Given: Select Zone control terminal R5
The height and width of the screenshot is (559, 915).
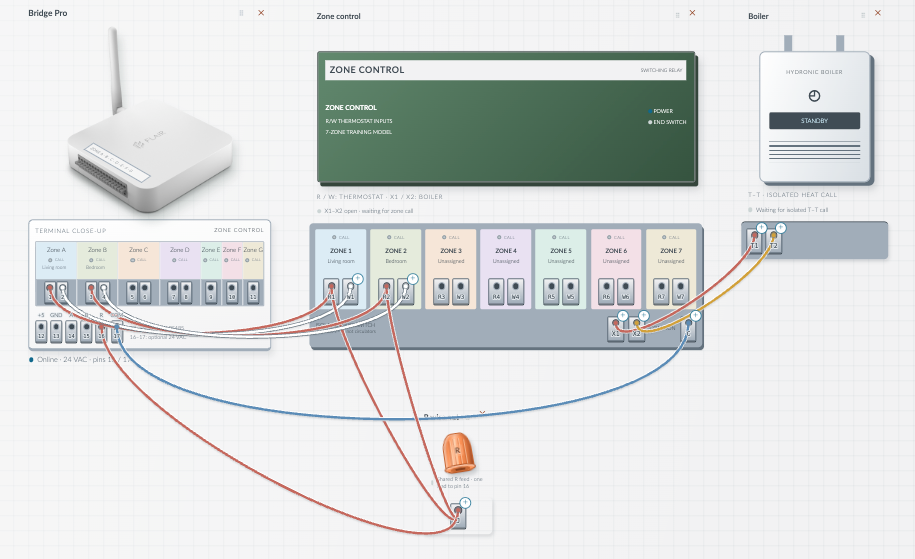Looking at the screenshot, I should tap(551, 290).
